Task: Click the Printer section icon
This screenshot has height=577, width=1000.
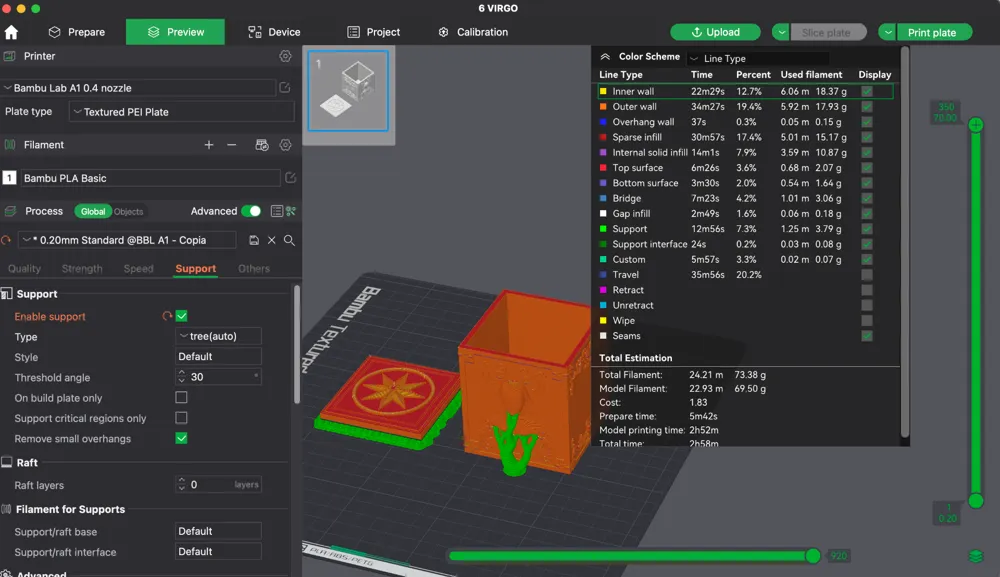Action: (x=10, y=56)
